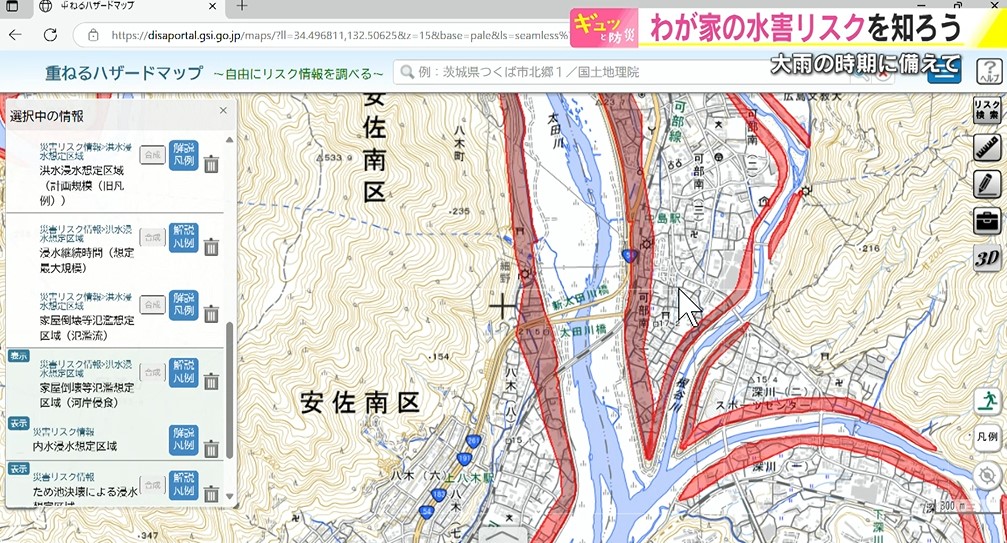The image size is (1007, 543).
Task: Toggle 合成 for 家屋倒壊(河岸侵食) layer
Action: (x=153, y=372)
